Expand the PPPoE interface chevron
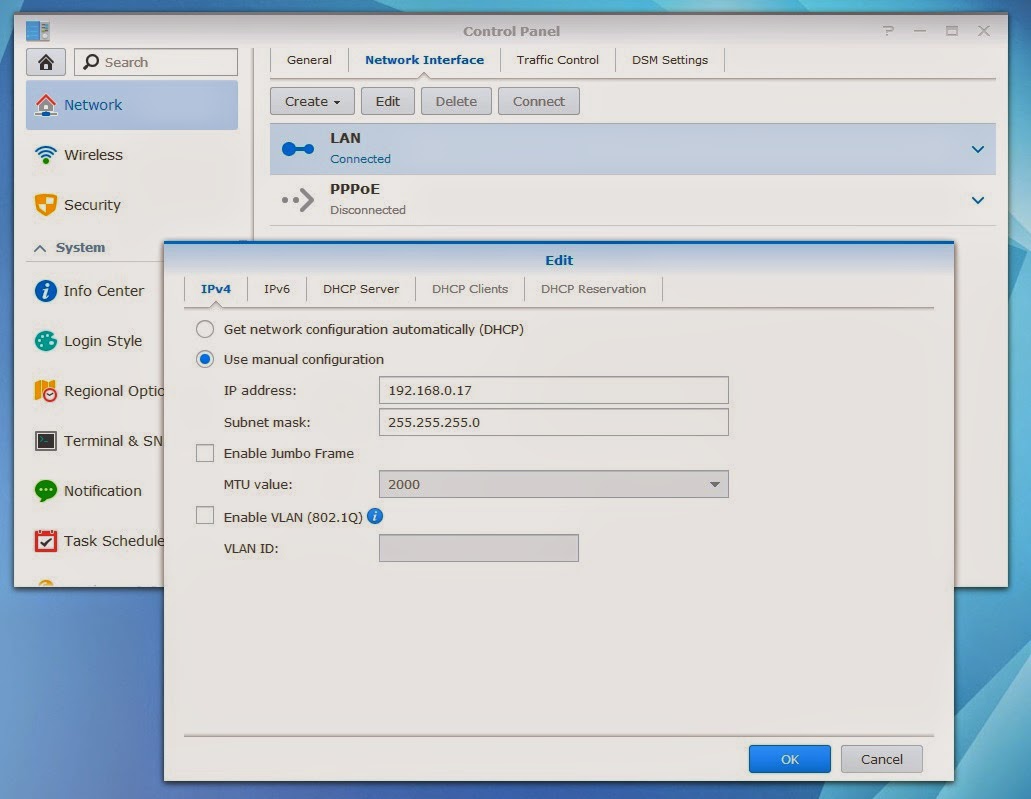1031x799 pixels. (978, 200)
